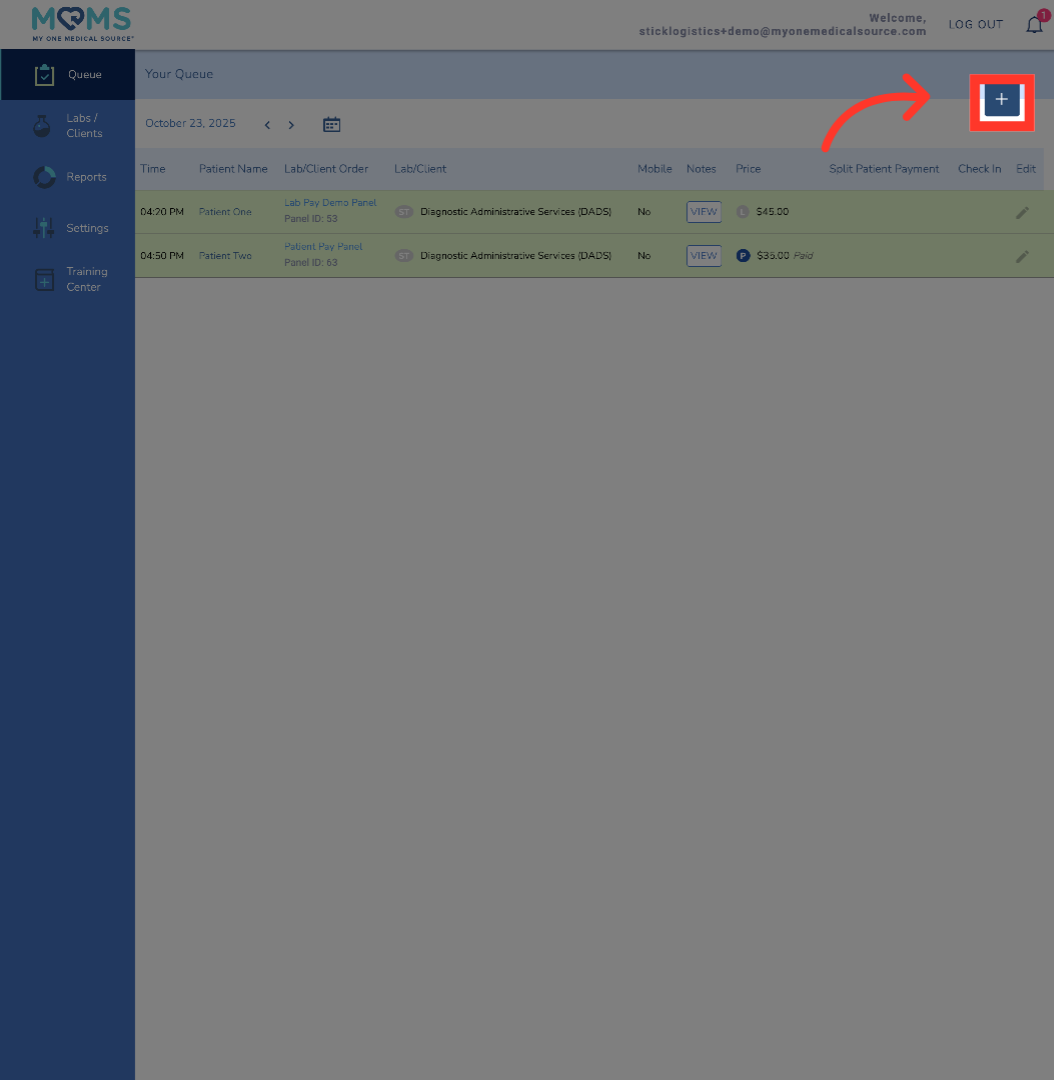Click the LOG OUT link
The height and width of the screenshot is (1080, 1054).
tap(975, 25)
